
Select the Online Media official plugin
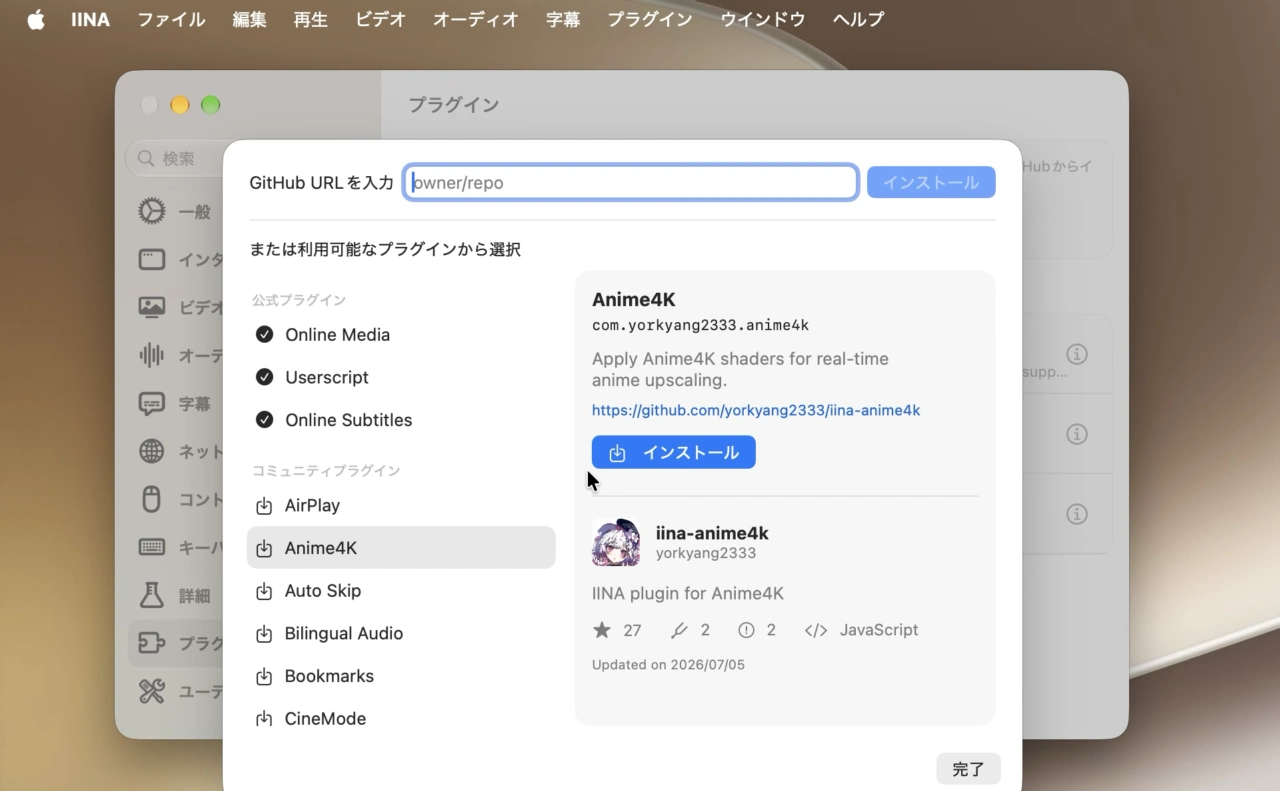401,335
